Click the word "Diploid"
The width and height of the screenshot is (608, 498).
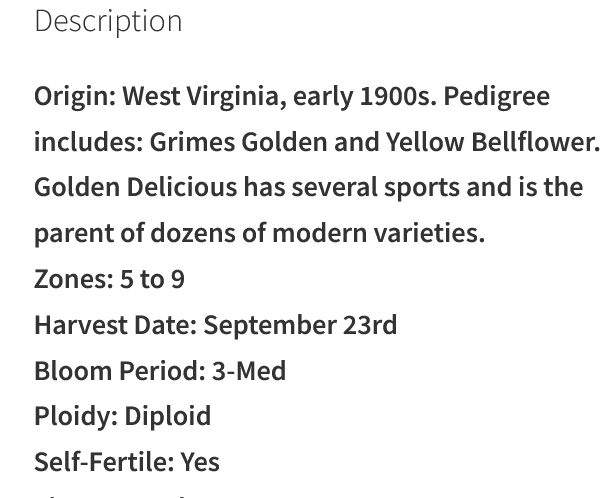click(167, 416)
